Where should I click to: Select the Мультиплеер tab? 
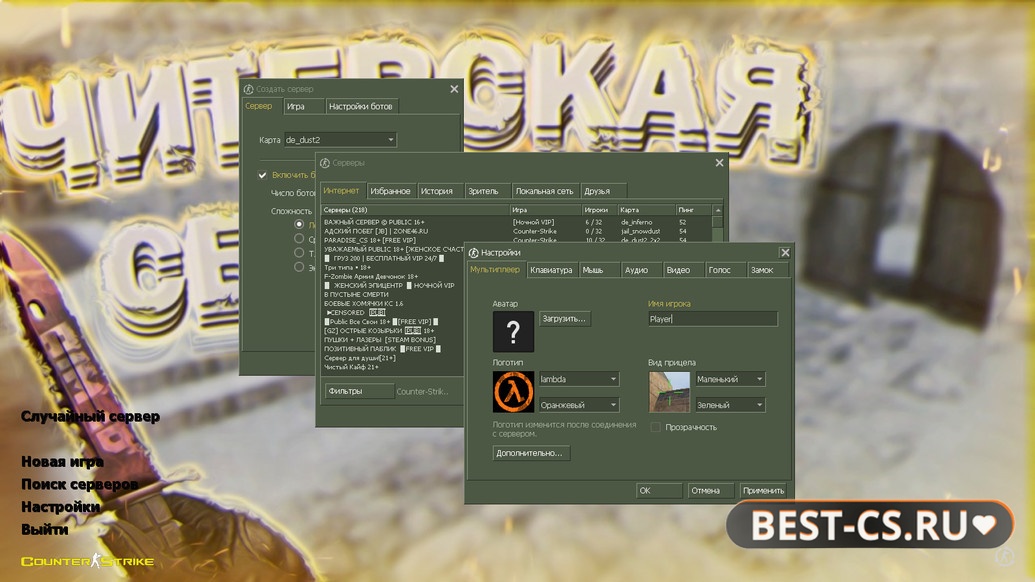(x=495, y=269)
